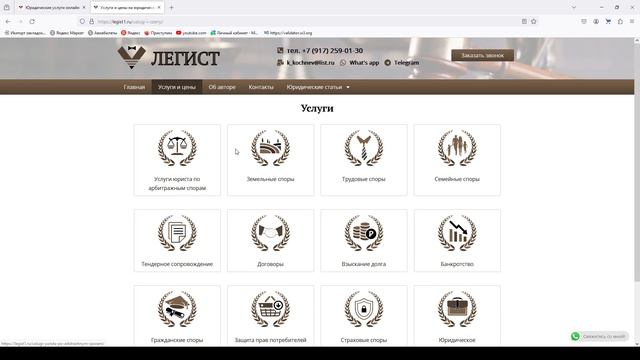The height and width of the screenshot is (360, 640).
Task: Reload the page with the refresh icon
Action: [x=32, y=21]
